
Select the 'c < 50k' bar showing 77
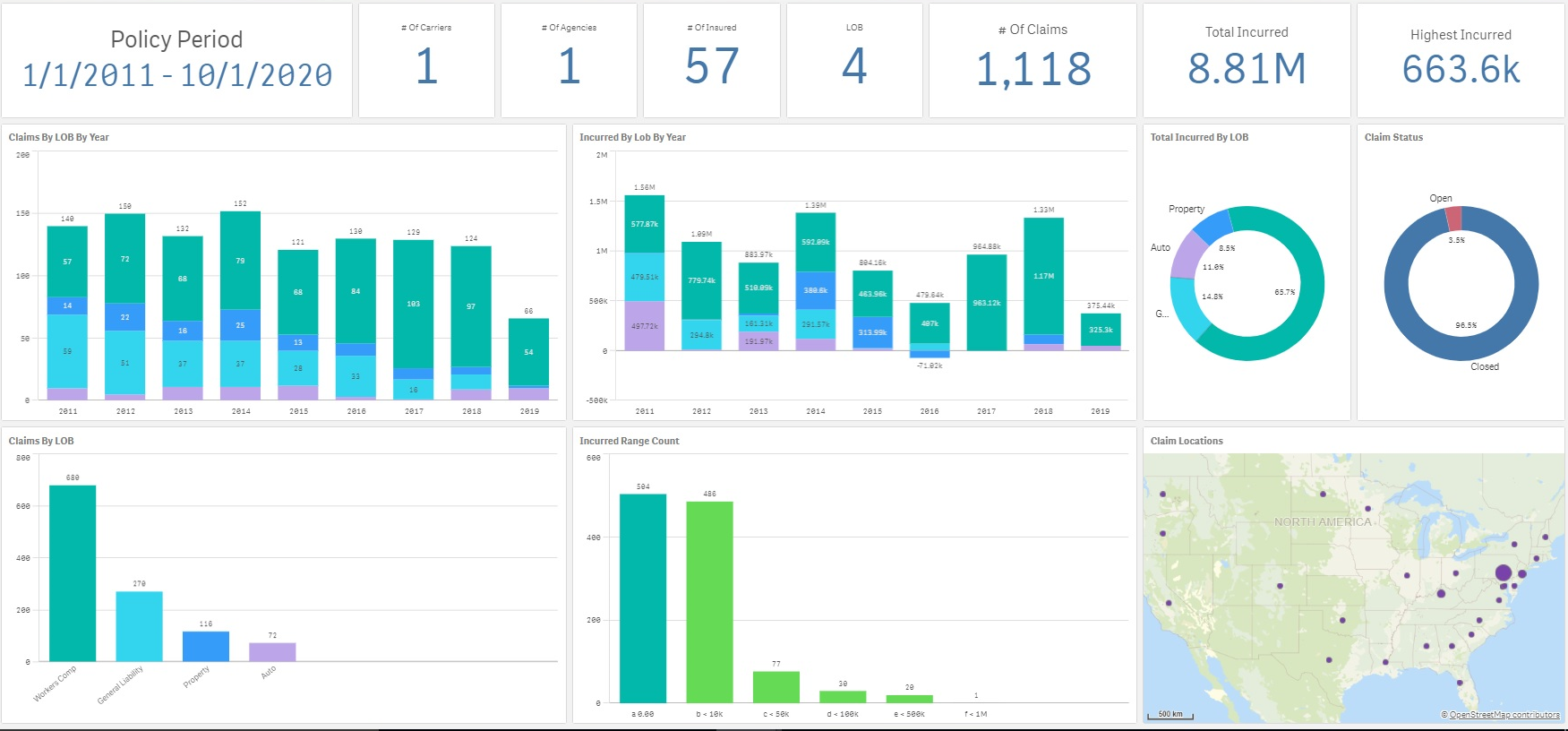pyautogui.click(x=775, y=686)
